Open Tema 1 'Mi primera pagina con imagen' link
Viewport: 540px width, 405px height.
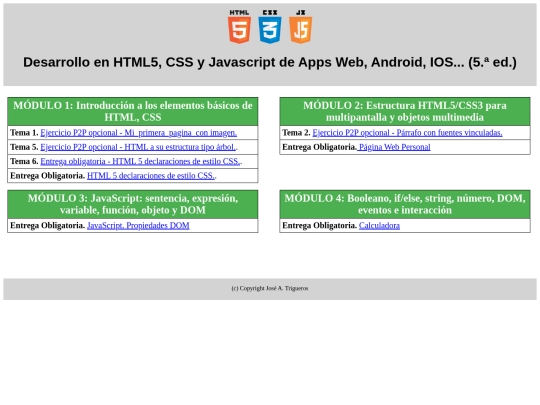click(138, 133)
